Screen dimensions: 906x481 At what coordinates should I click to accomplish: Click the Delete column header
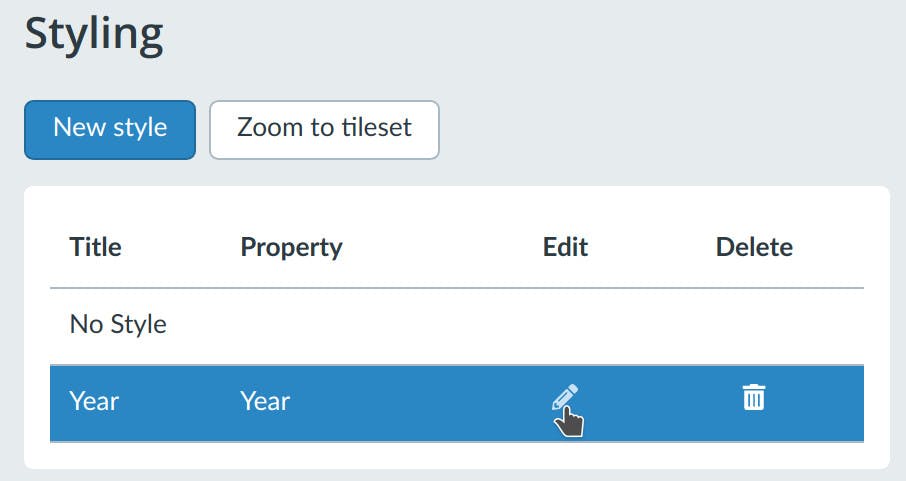point(754,247)
